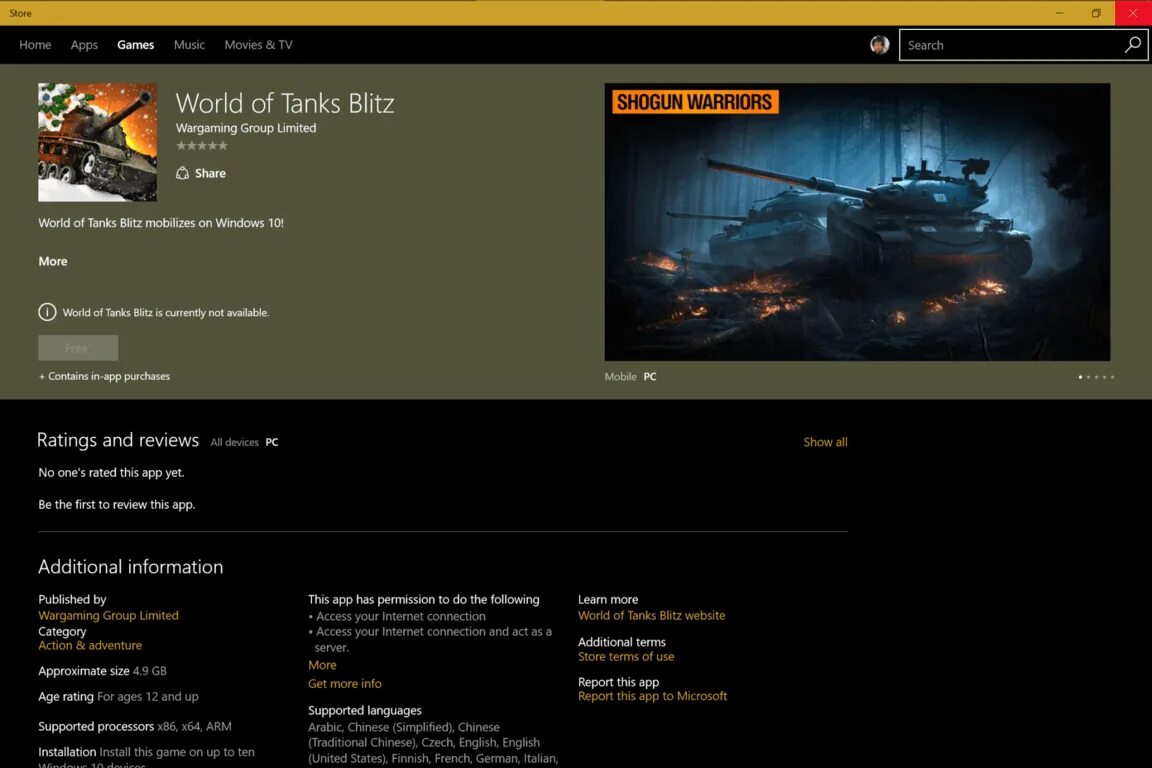The image size is (1152, 768).
Task: Navigate to Movies & TV section
Action: (257, 44)
